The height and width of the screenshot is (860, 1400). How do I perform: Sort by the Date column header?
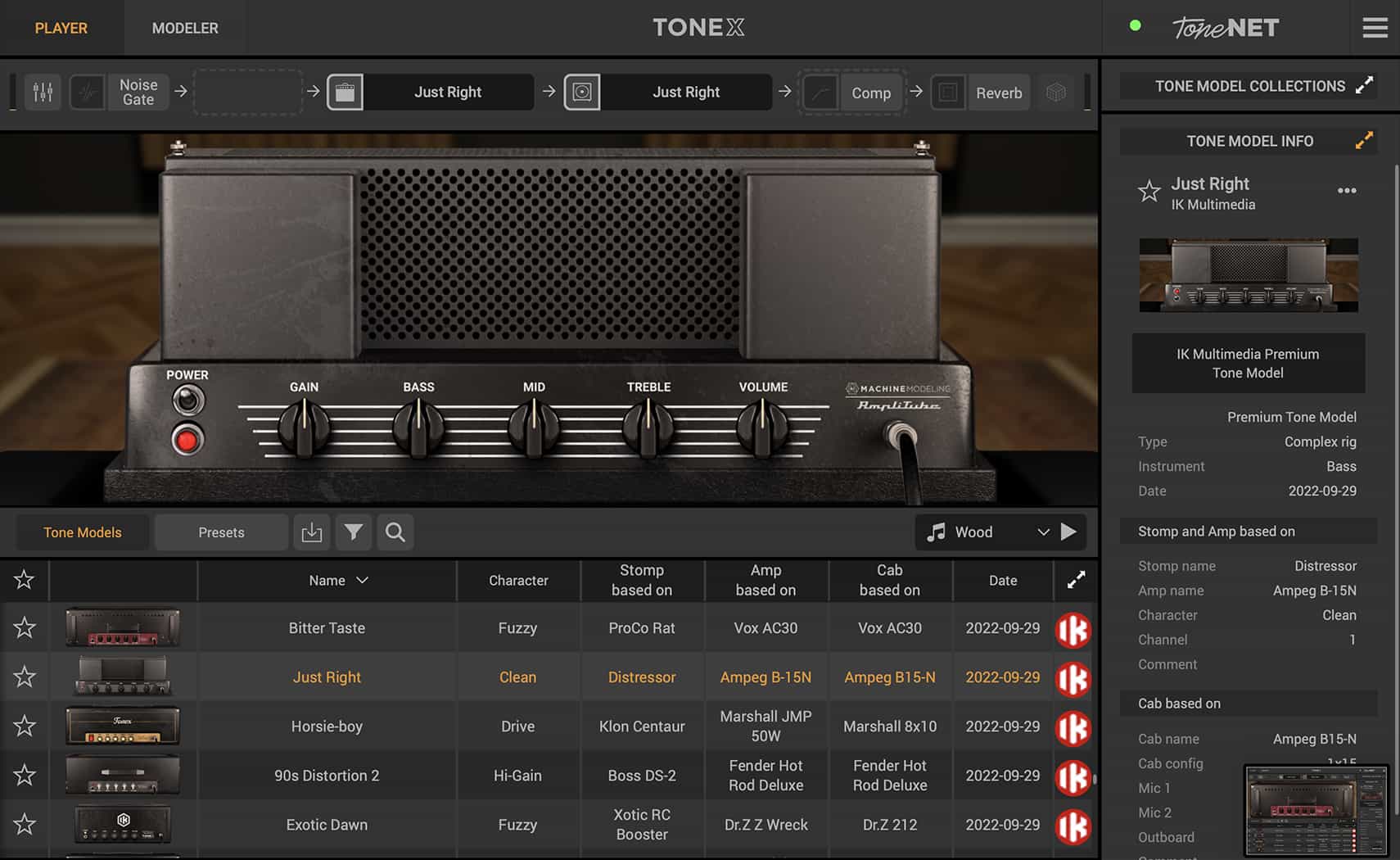click(x=1003, y=580)
